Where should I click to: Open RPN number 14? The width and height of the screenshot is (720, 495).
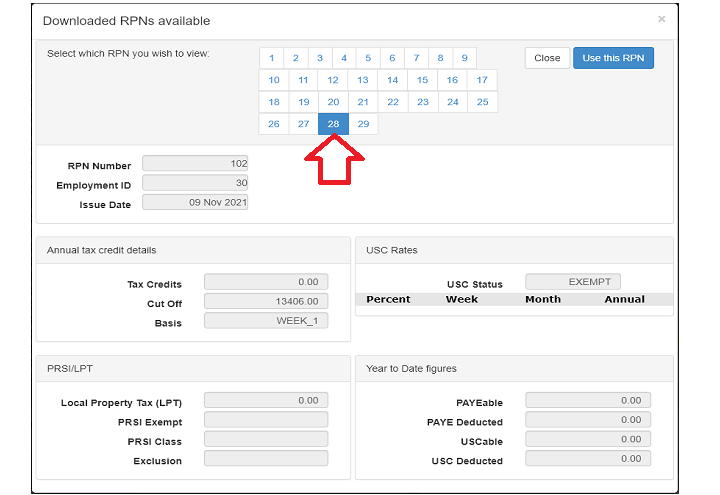pos(393,80)
